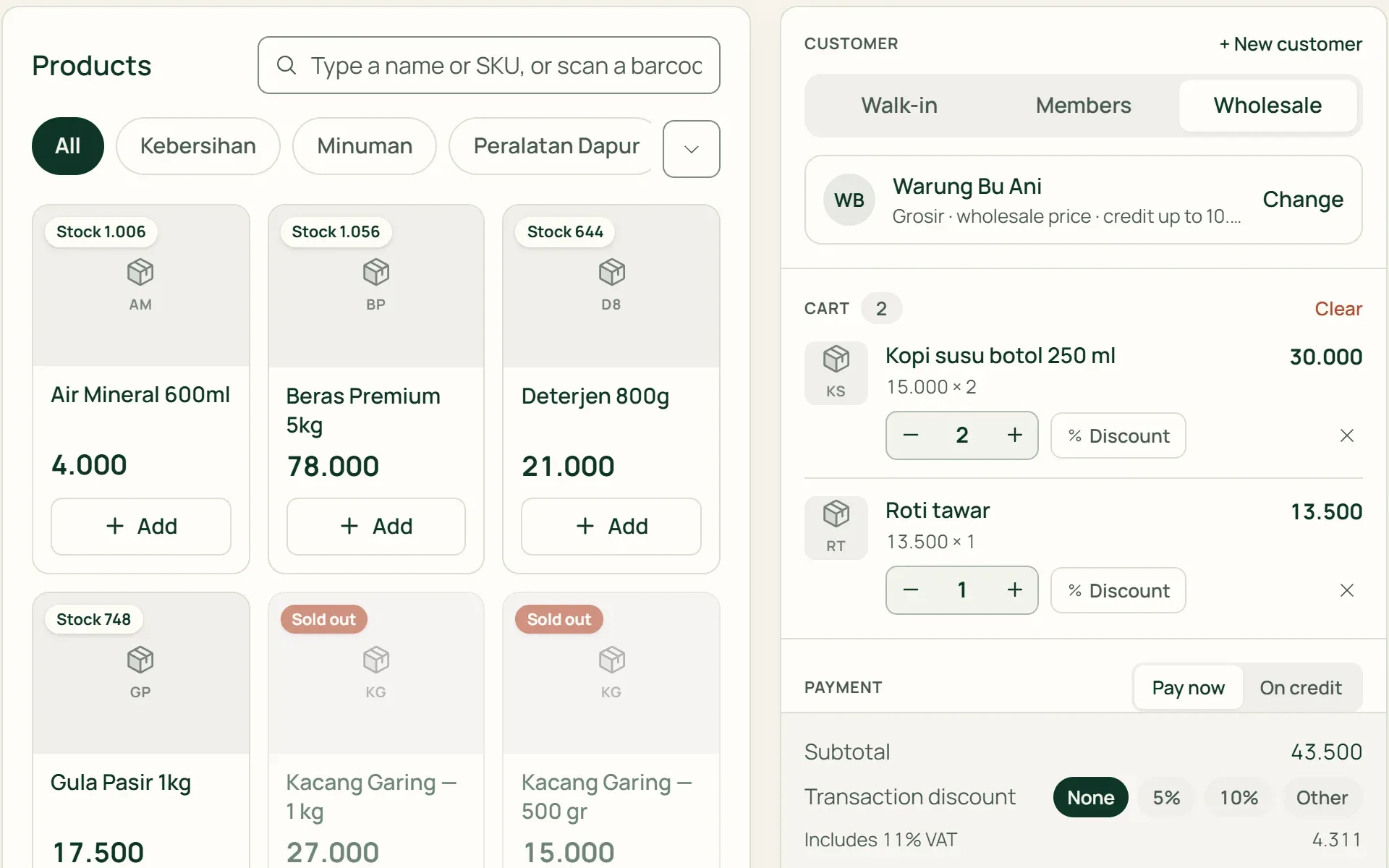
Task: Decrease Roti tawar quantity
Action: click(911, 590)
